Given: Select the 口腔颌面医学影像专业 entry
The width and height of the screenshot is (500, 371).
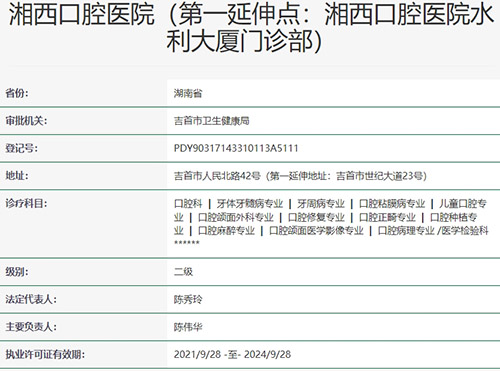Looking at the screenshot, I should [316, 231].
